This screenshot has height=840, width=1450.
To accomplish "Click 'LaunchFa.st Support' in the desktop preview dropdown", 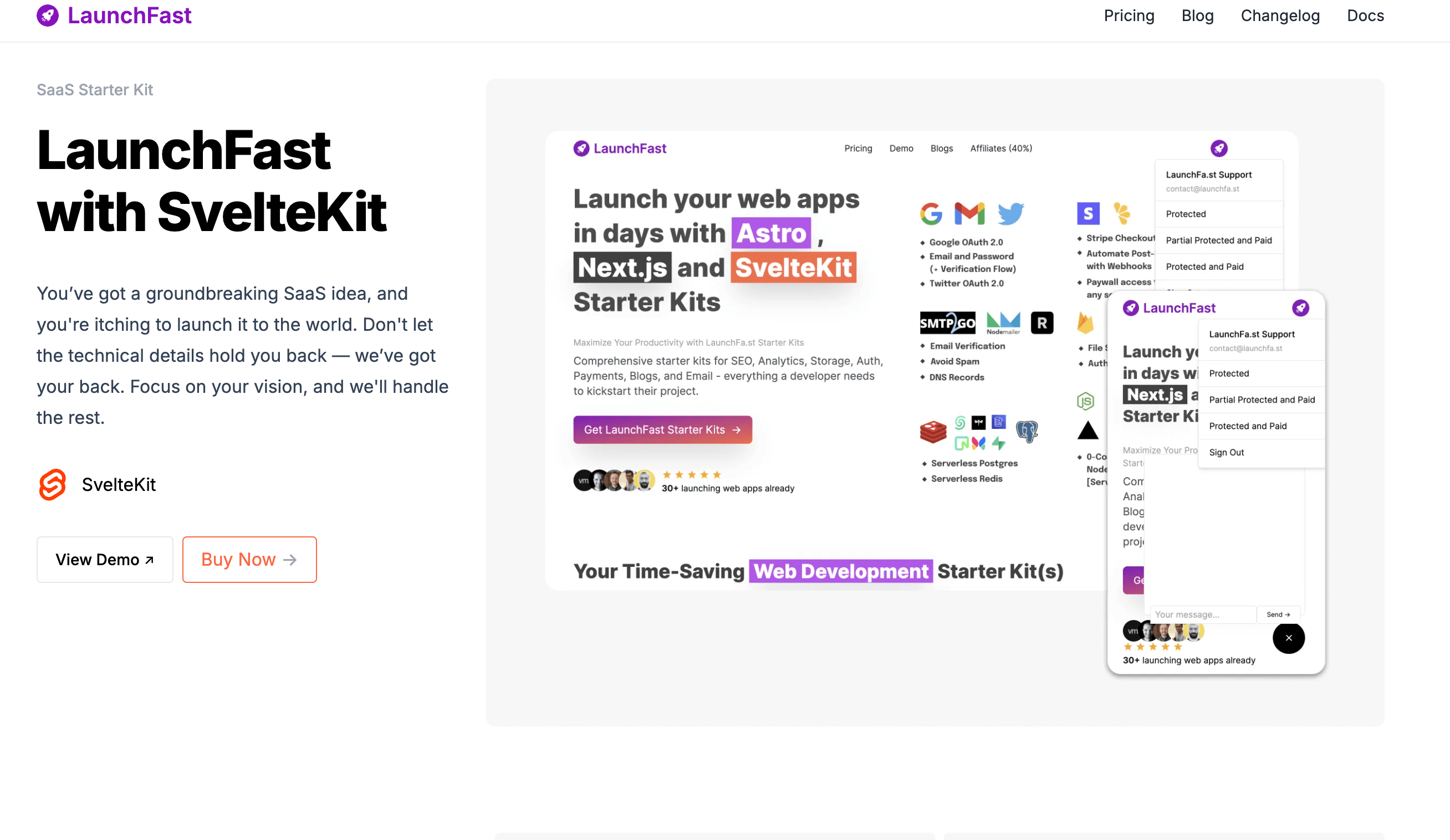I will 1208,175.
